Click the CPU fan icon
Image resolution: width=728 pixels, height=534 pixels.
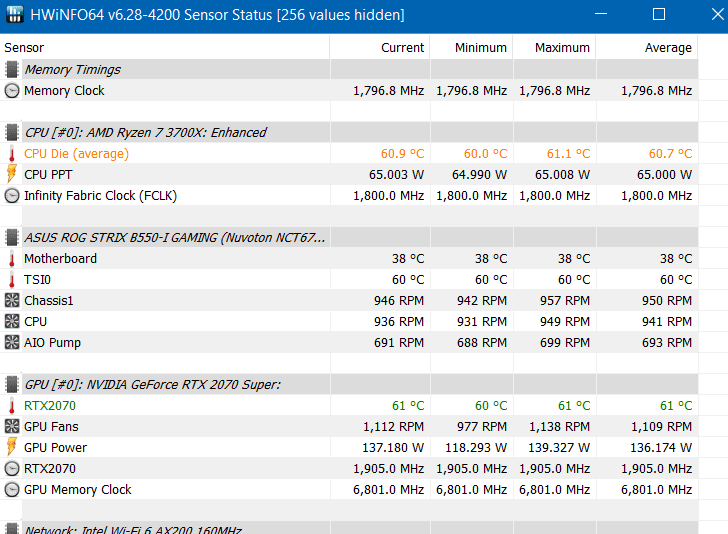tap(12, 321)
